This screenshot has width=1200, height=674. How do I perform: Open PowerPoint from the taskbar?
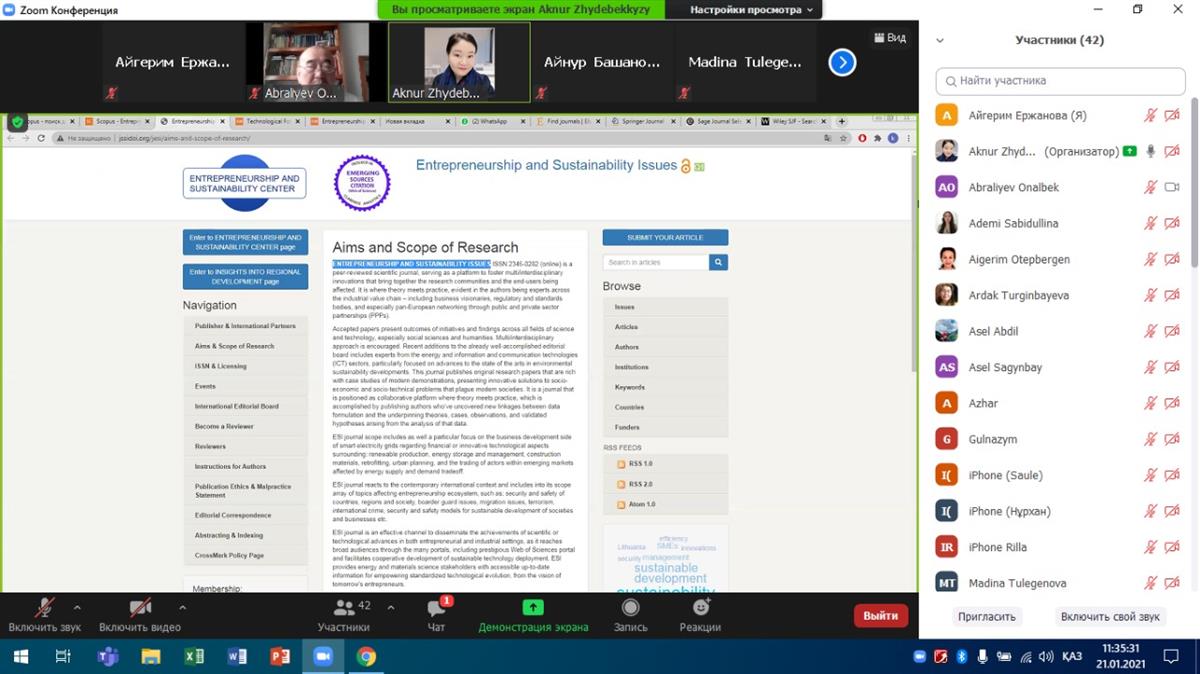[x=280, y=656]
